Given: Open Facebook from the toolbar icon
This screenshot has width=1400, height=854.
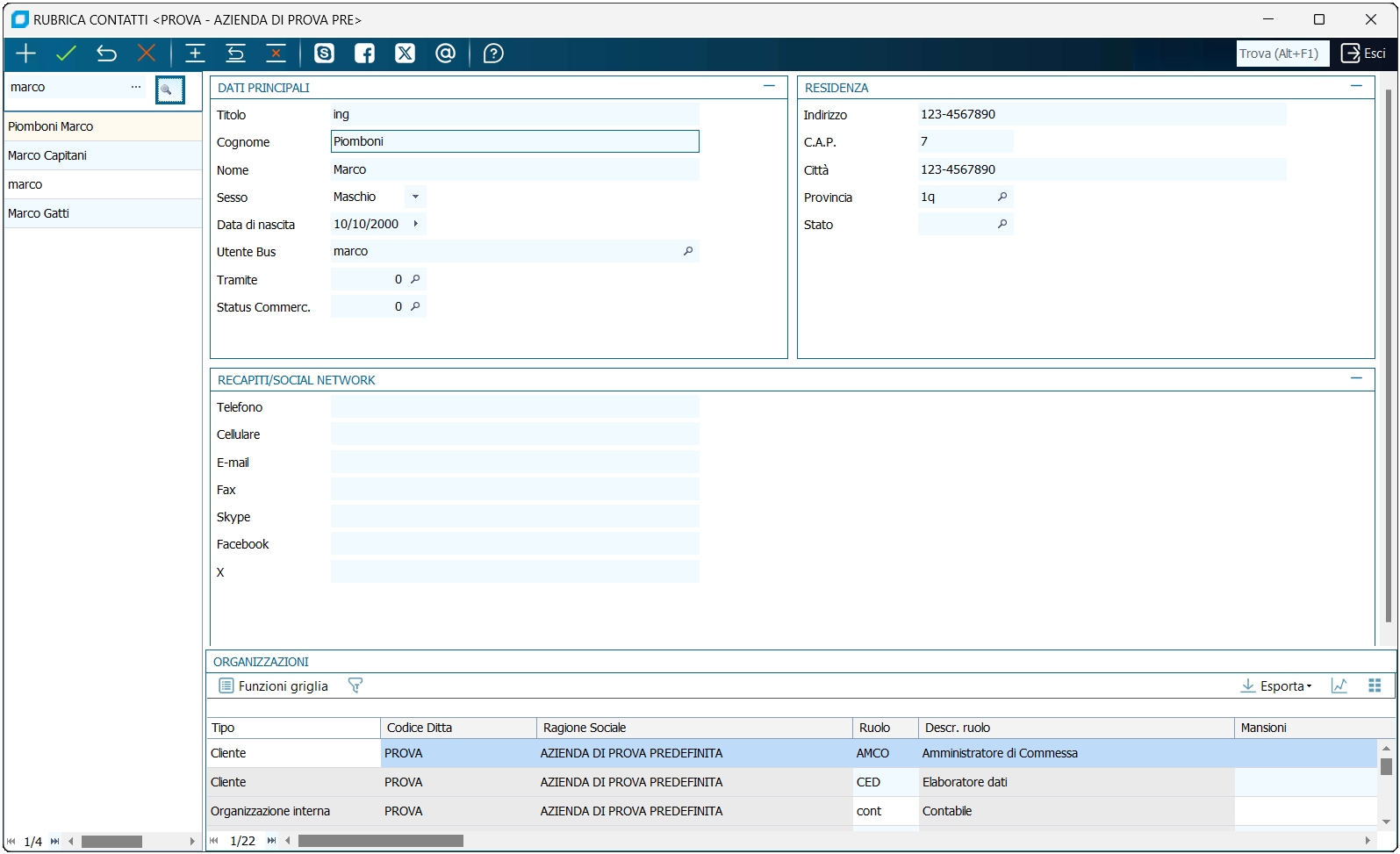Looking at the screenshot, I should click(x=364, y=54).
